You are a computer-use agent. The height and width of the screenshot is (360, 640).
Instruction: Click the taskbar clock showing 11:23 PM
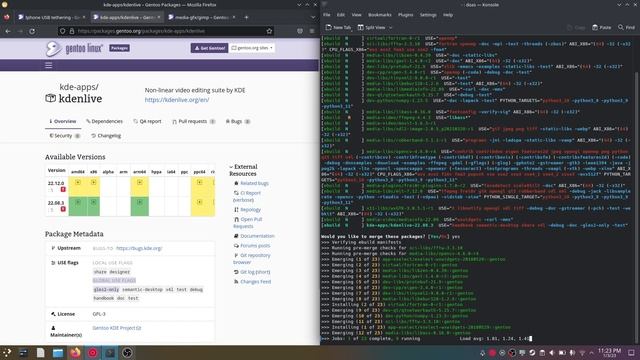click(609, 353)
